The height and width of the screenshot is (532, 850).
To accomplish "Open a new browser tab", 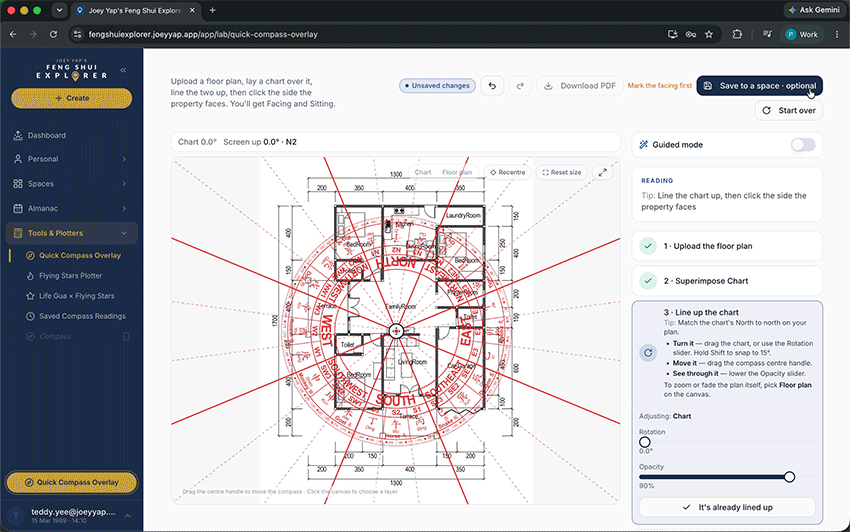I will tap(212, 10).
